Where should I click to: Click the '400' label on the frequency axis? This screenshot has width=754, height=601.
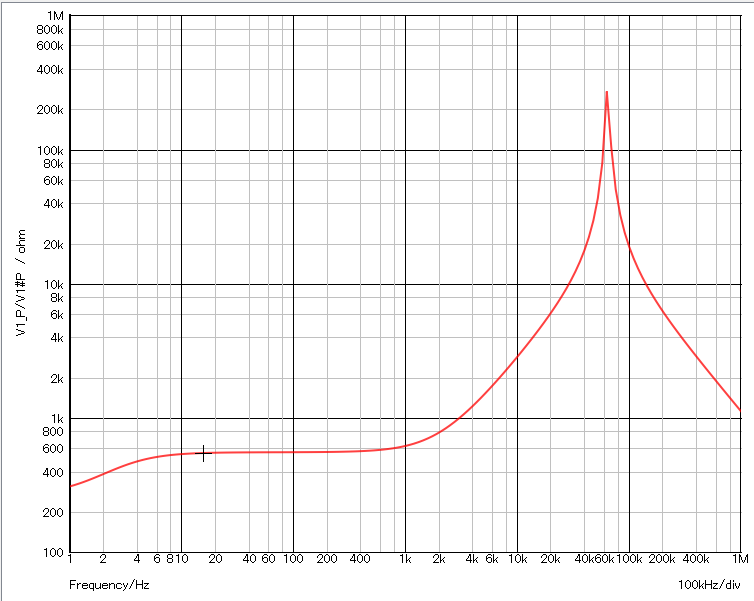coord(360,559)
